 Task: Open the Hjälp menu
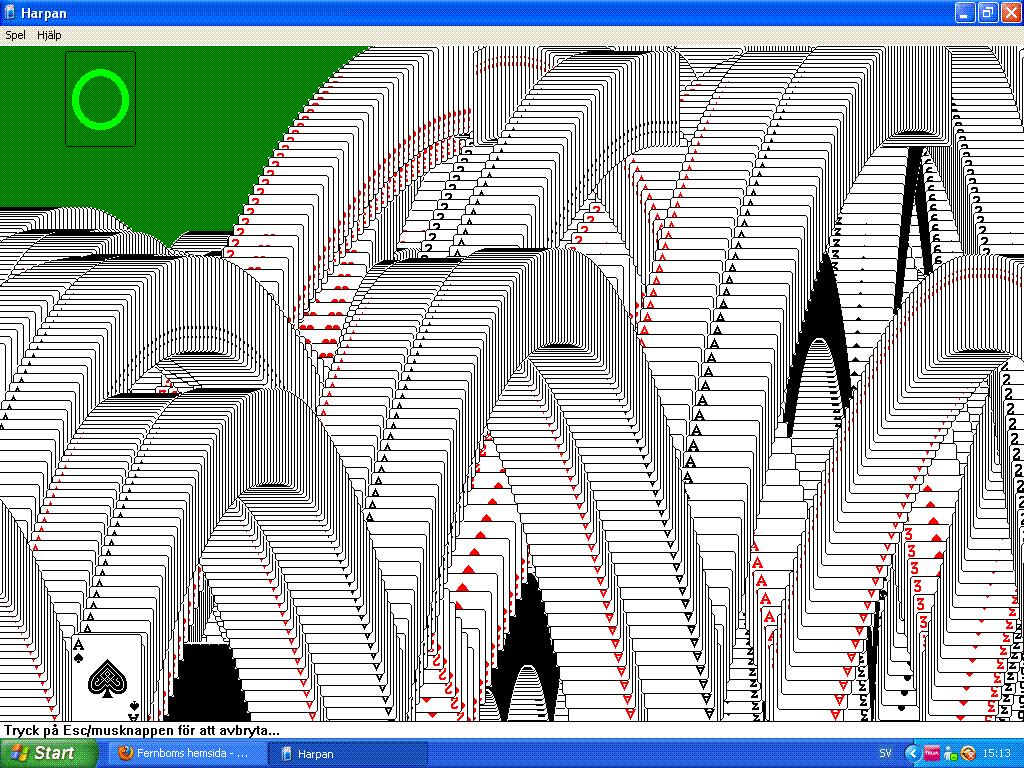(x=49, y=35)
